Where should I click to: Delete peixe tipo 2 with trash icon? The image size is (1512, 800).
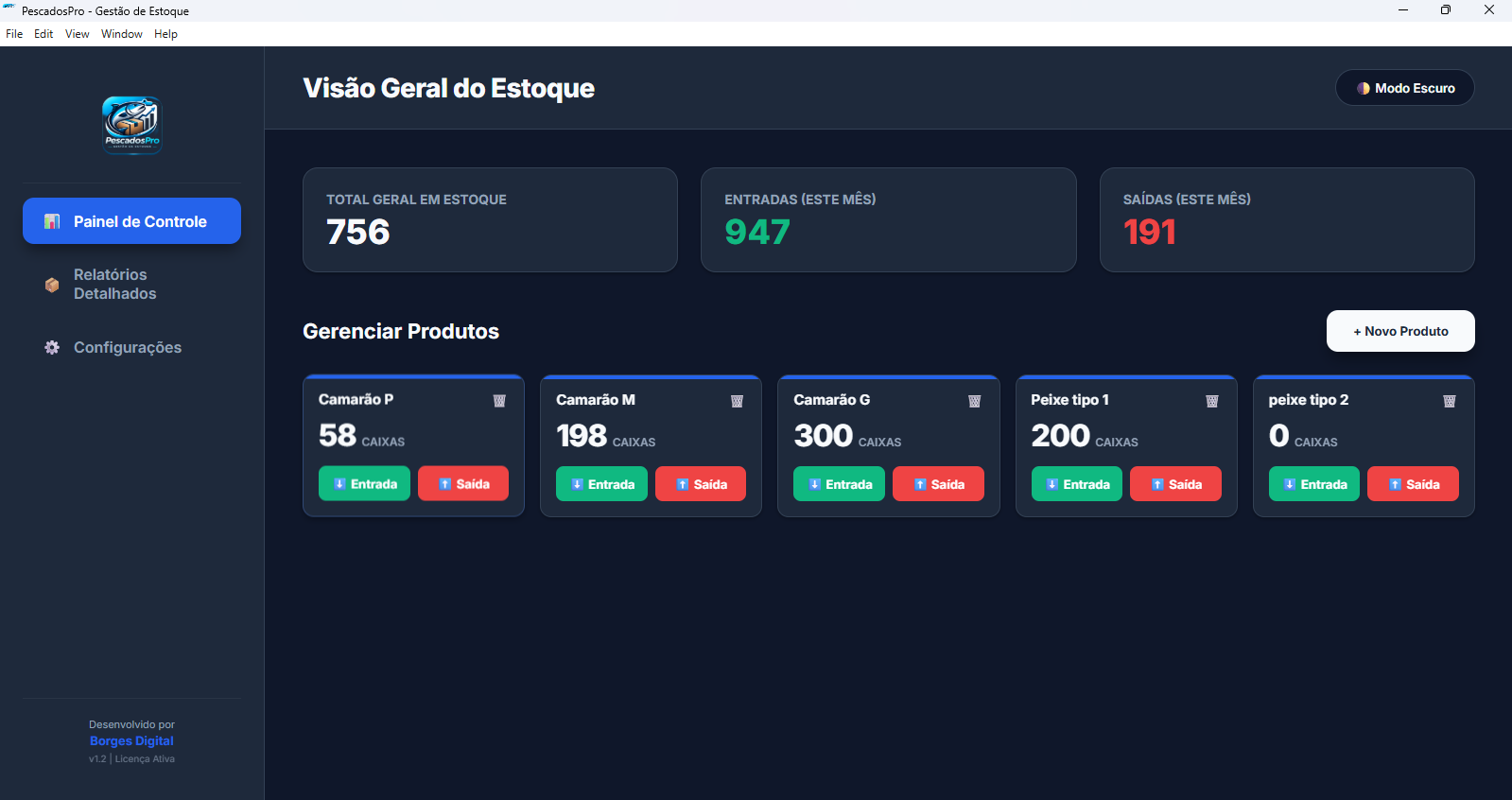pyautogui.click(x=1449, y=401)
